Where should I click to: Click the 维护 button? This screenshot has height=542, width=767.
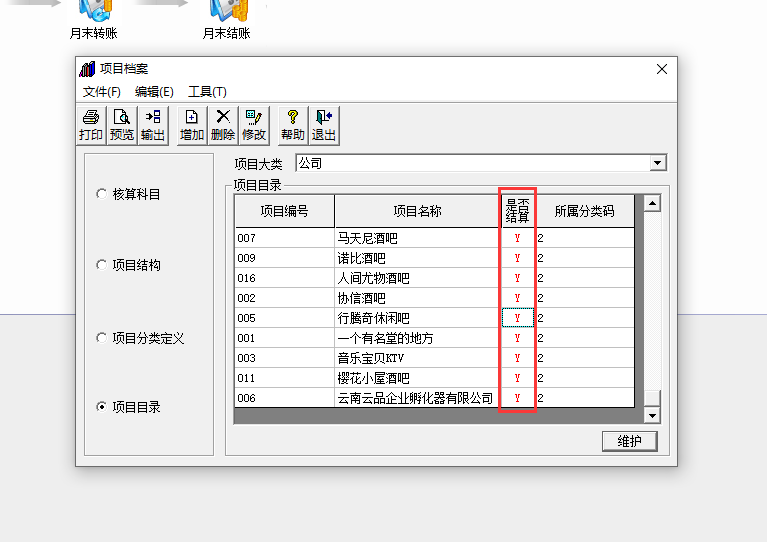point(630,441)
